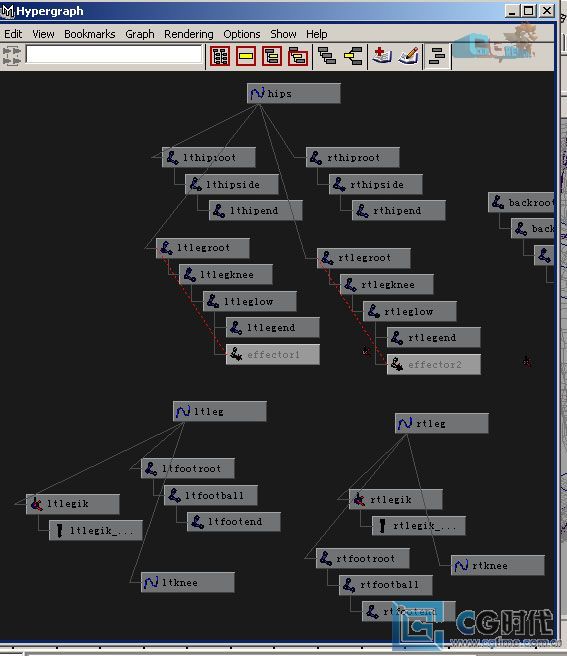Screen dimensions: 567x656
Task: Toggle freeform or automatic layout icon
Action: click(x=437, y=56)
